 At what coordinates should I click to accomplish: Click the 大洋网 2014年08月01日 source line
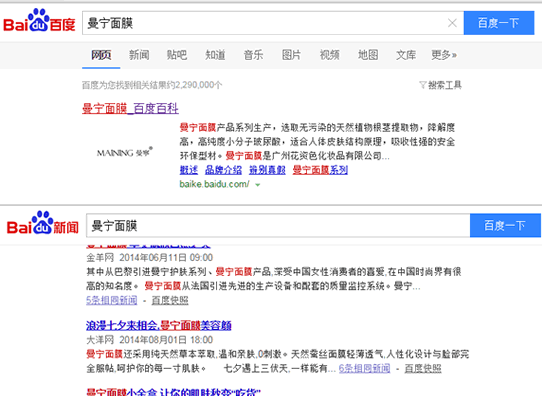click(x=149, y=340)
